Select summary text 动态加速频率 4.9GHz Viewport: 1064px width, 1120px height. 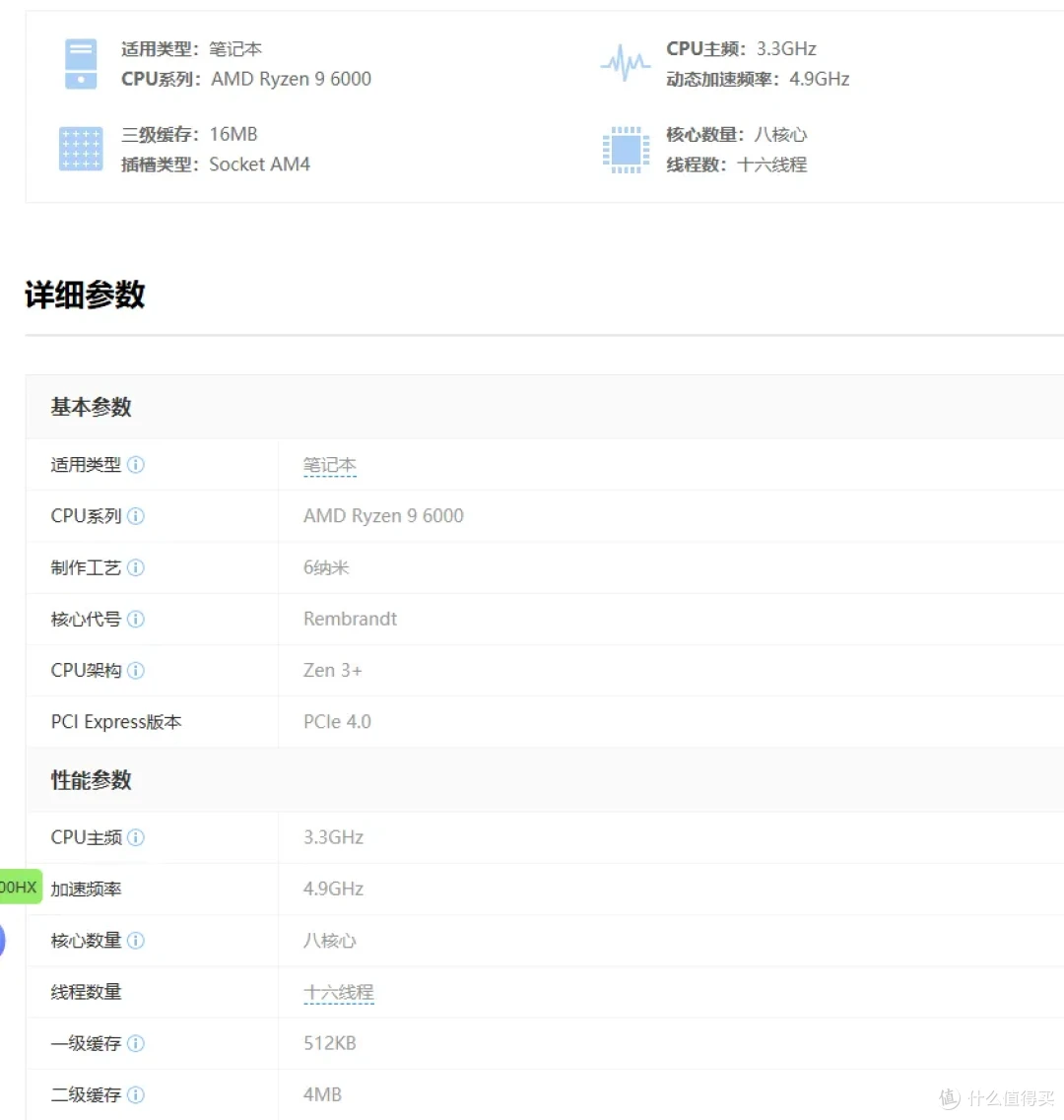pyautogui.click(x=759, y=79)
